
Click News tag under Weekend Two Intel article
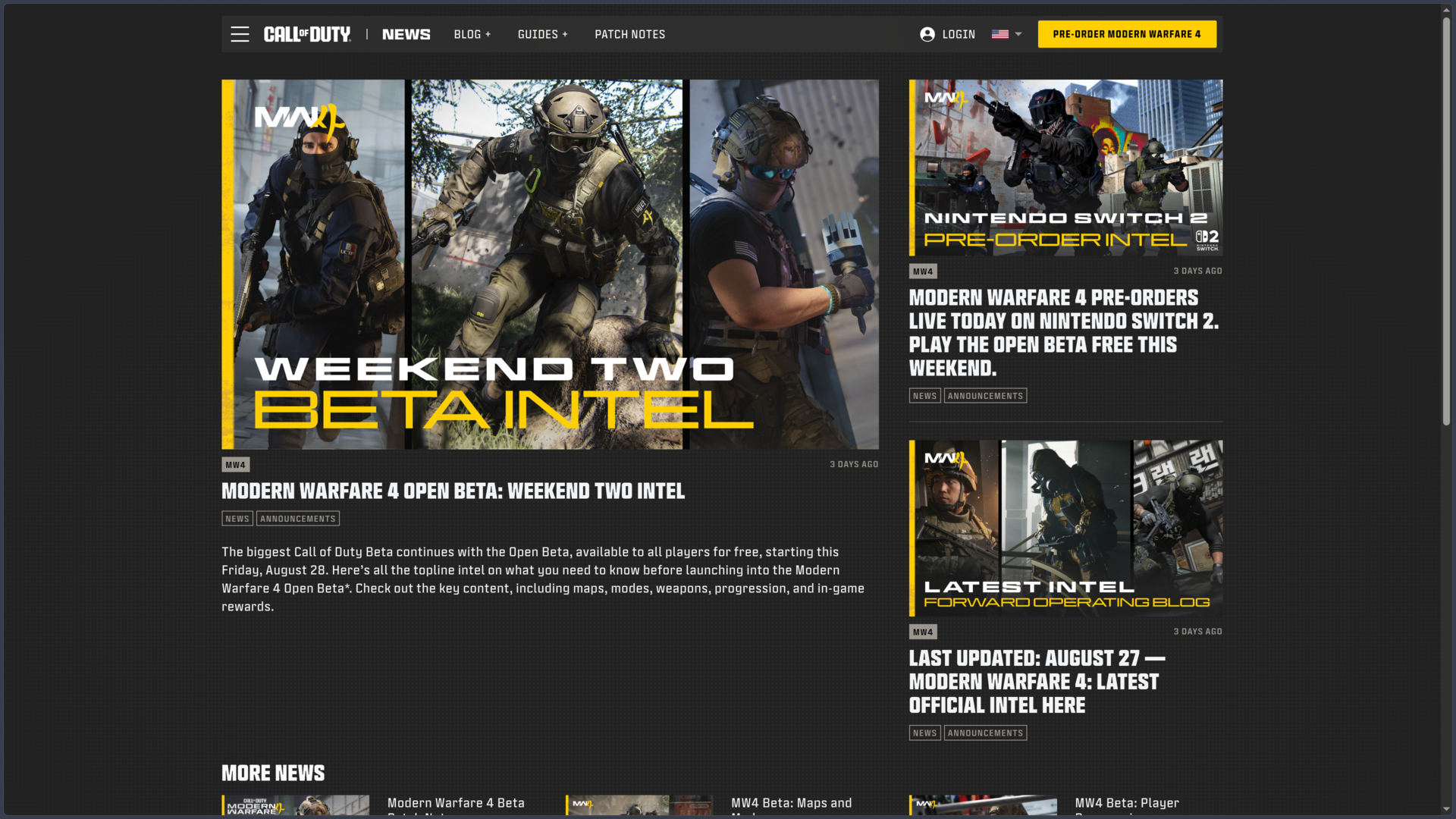pos(237,519)
